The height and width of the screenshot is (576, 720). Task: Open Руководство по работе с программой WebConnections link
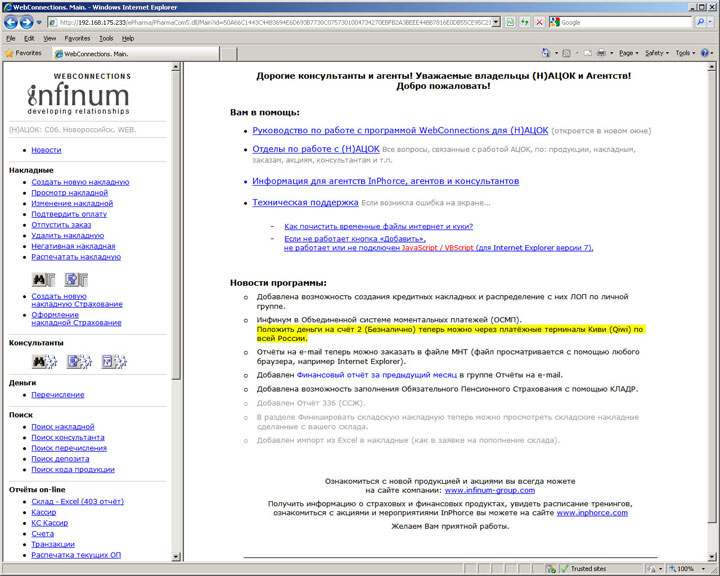(x=400, y=130)
